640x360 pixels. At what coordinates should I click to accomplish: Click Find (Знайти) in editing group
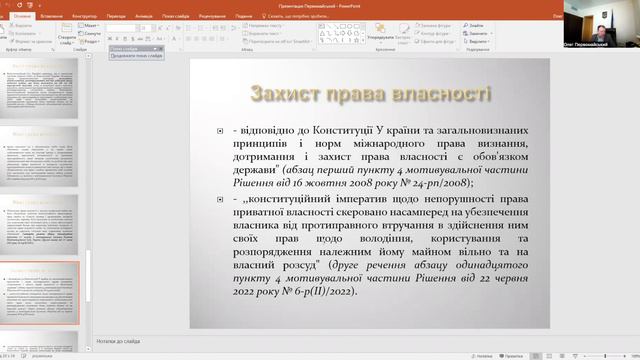pyautogui.click(x=473, y=25)
